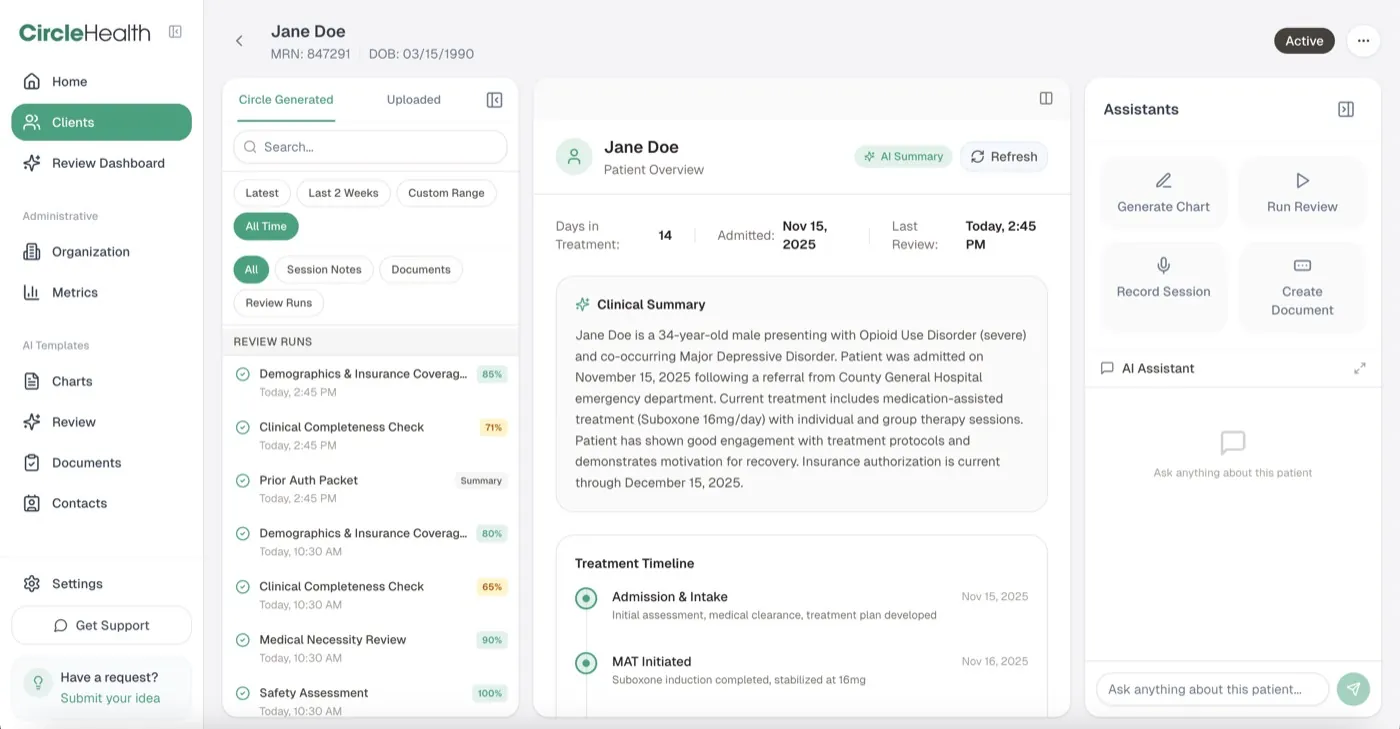
Task: Open Documents templates in sidebar
Action: [x=101, y=463]
